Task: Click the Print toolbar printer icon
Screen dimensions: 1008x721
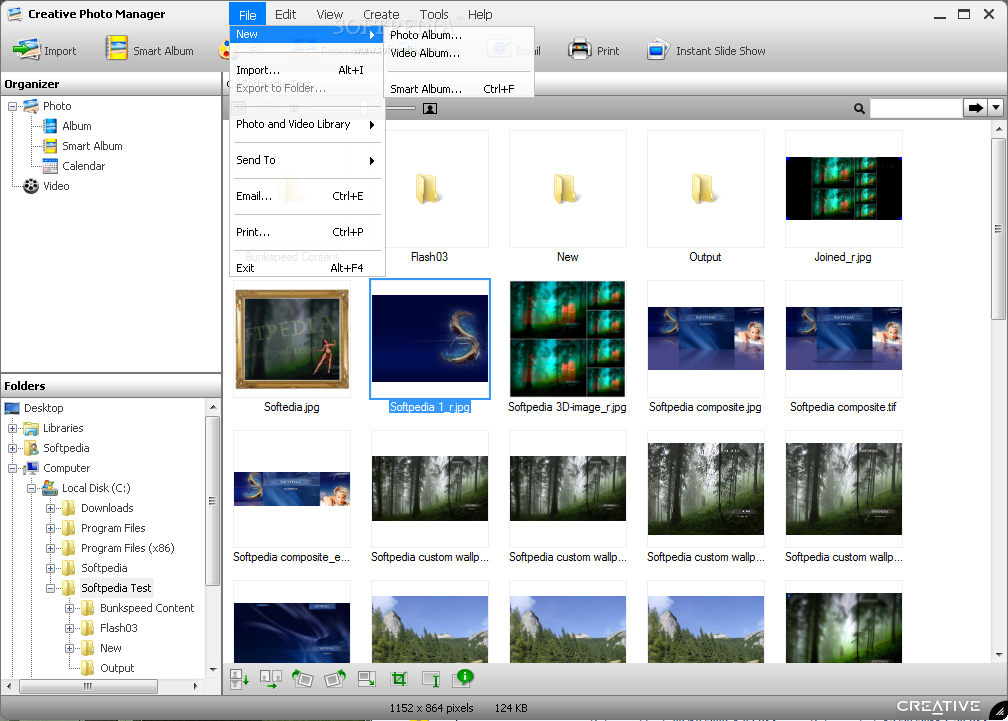Action: [x=579, y=49]
